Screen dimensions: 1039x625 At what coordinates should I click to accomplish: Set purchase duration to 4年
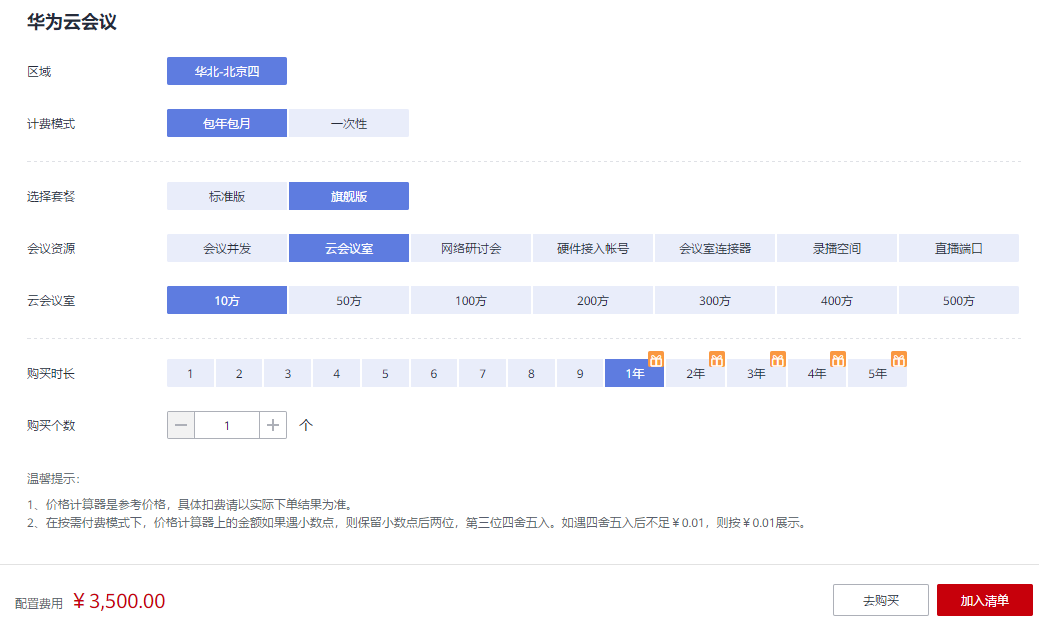click(x=816, y=373)
